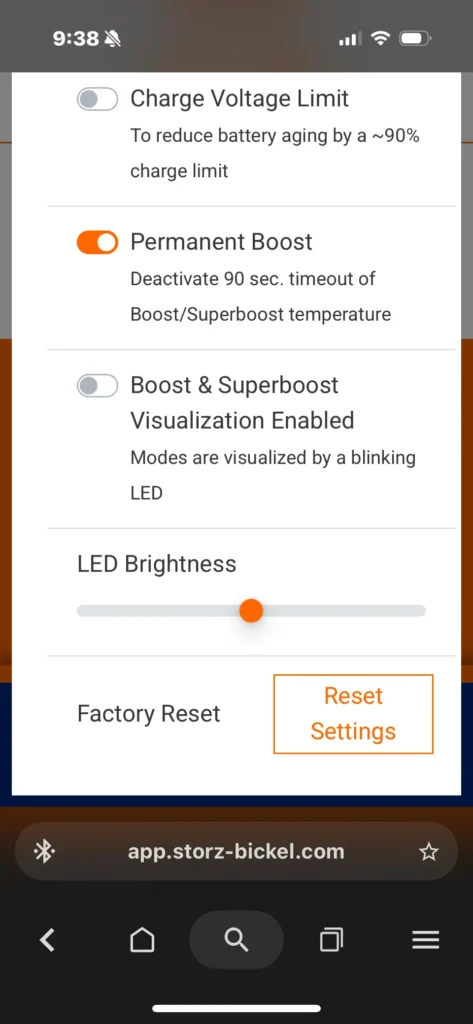Open the browser home page icon
Screen dimensions: 473x1024
click(142, 940)
